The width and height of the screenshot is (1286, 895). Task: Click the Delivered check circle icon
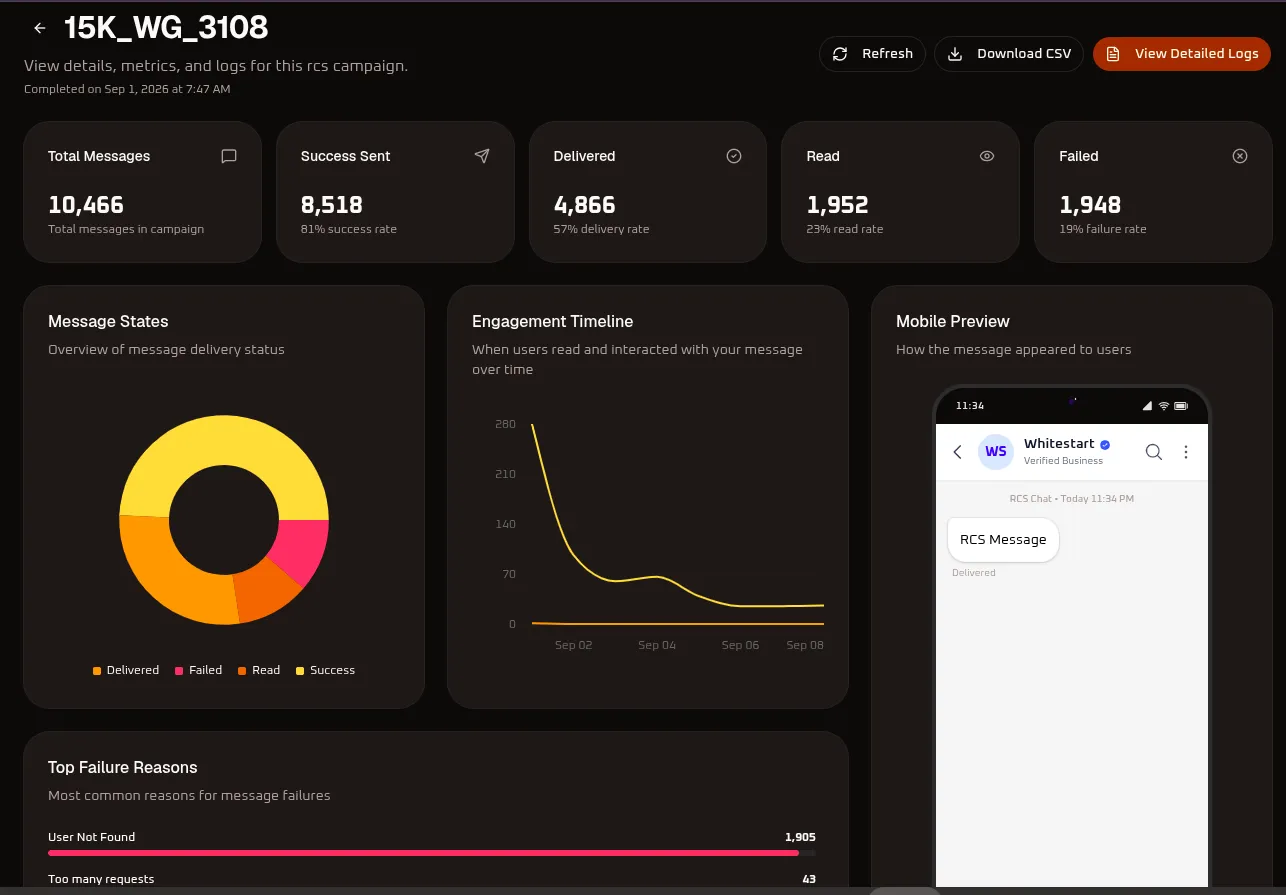pyautogui.click(x=734, y=156)
